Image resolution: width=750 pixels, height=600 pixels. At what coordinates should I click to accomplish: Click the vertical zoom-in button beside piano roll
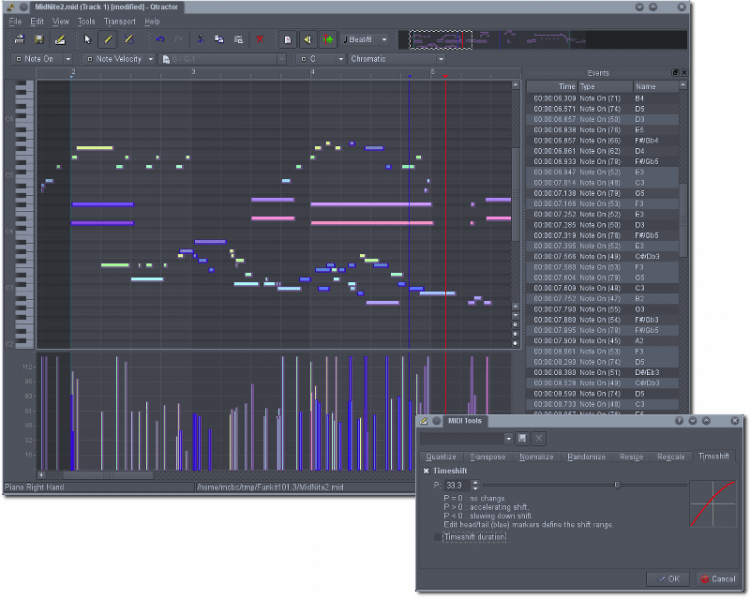click(x=516, y=324)
